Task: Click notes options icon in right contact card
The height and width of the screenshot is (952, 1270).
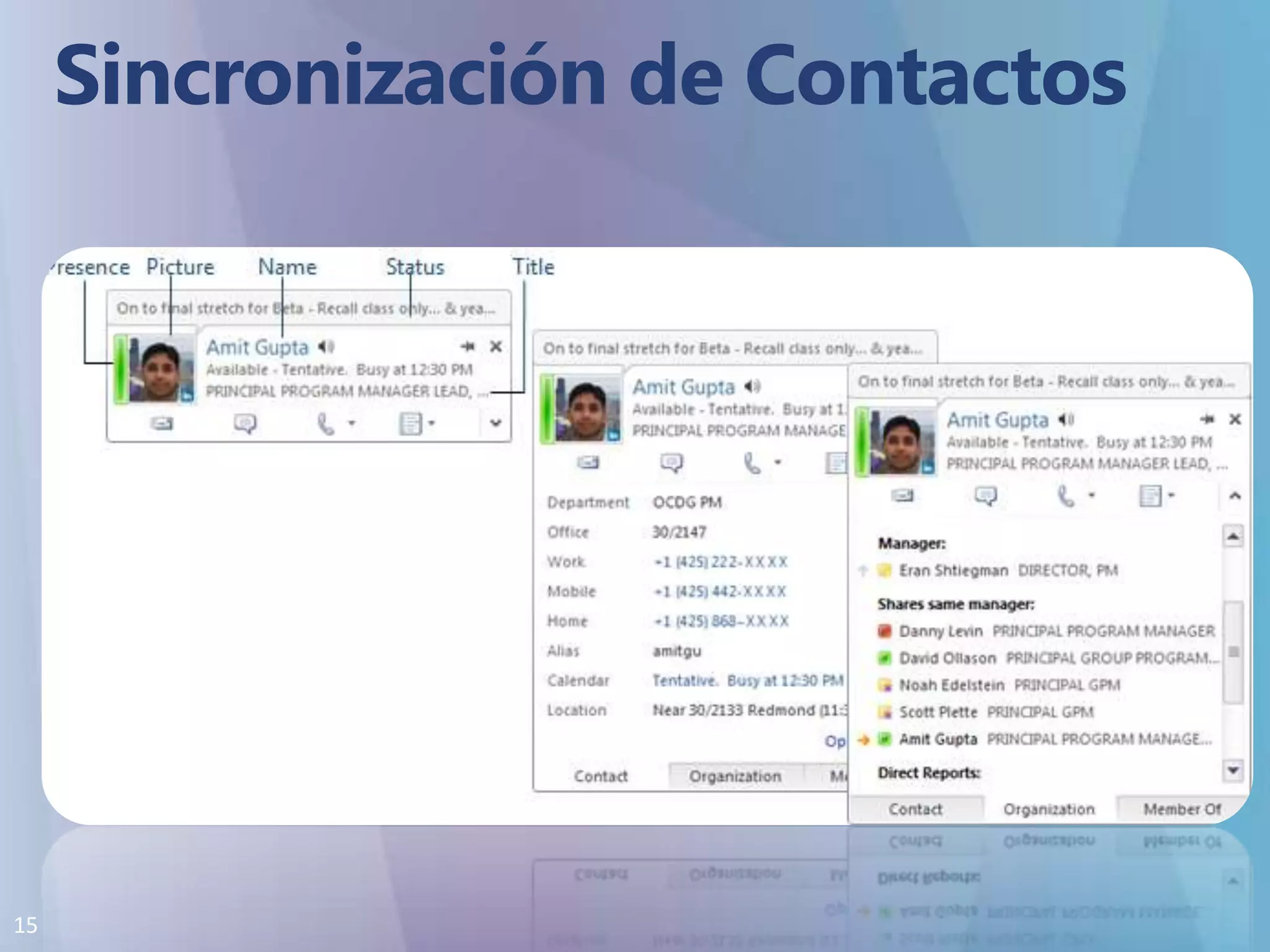Action: coord(1150,496)
